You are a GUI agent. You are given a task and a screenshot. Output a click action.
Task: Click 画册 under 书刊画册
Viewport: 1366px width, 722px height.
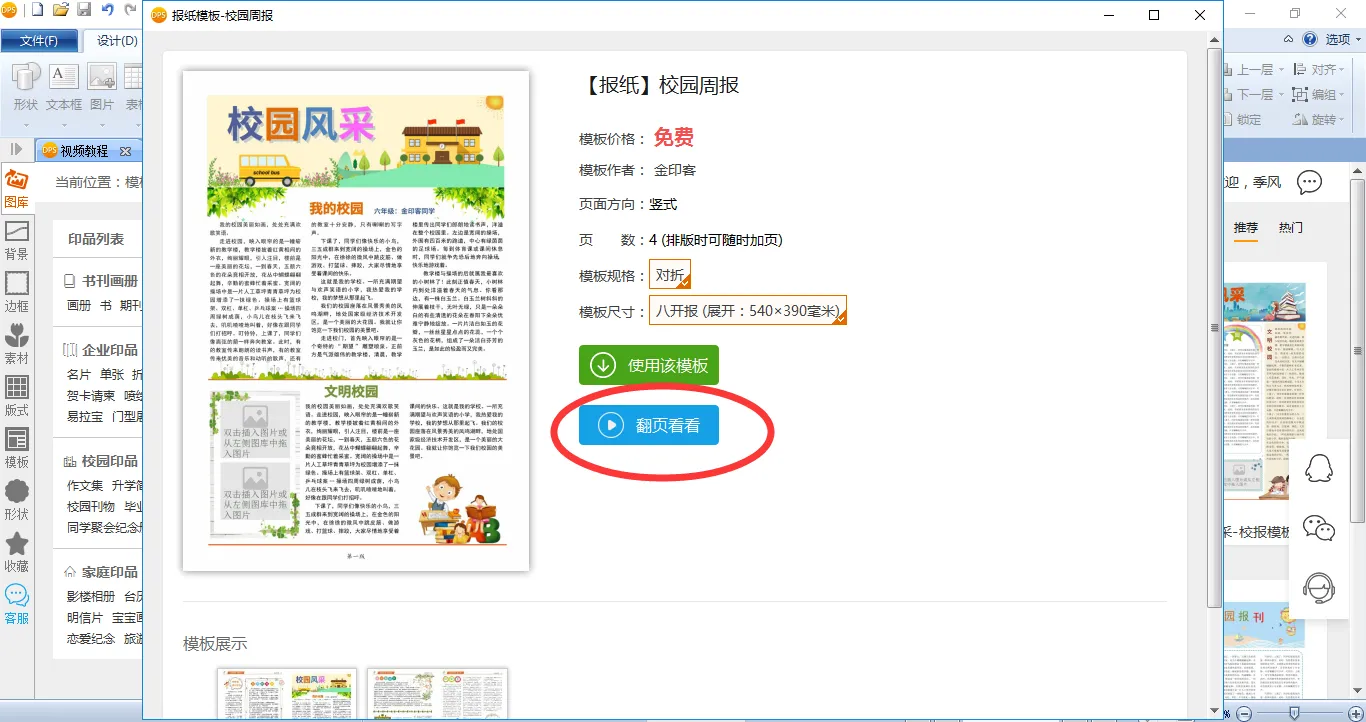[79, 305]
